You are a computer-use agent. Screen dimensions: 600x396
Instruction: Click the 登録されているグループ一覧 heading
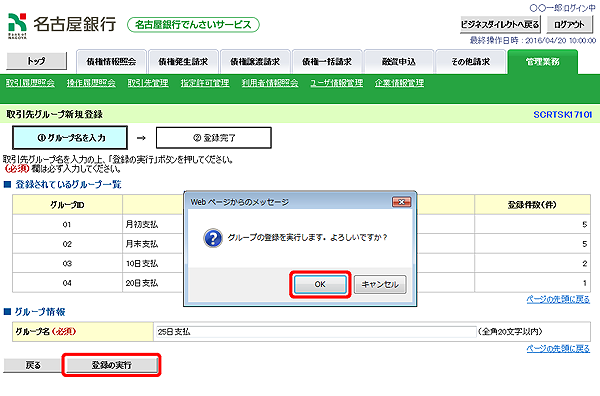[x=68, y=185]
